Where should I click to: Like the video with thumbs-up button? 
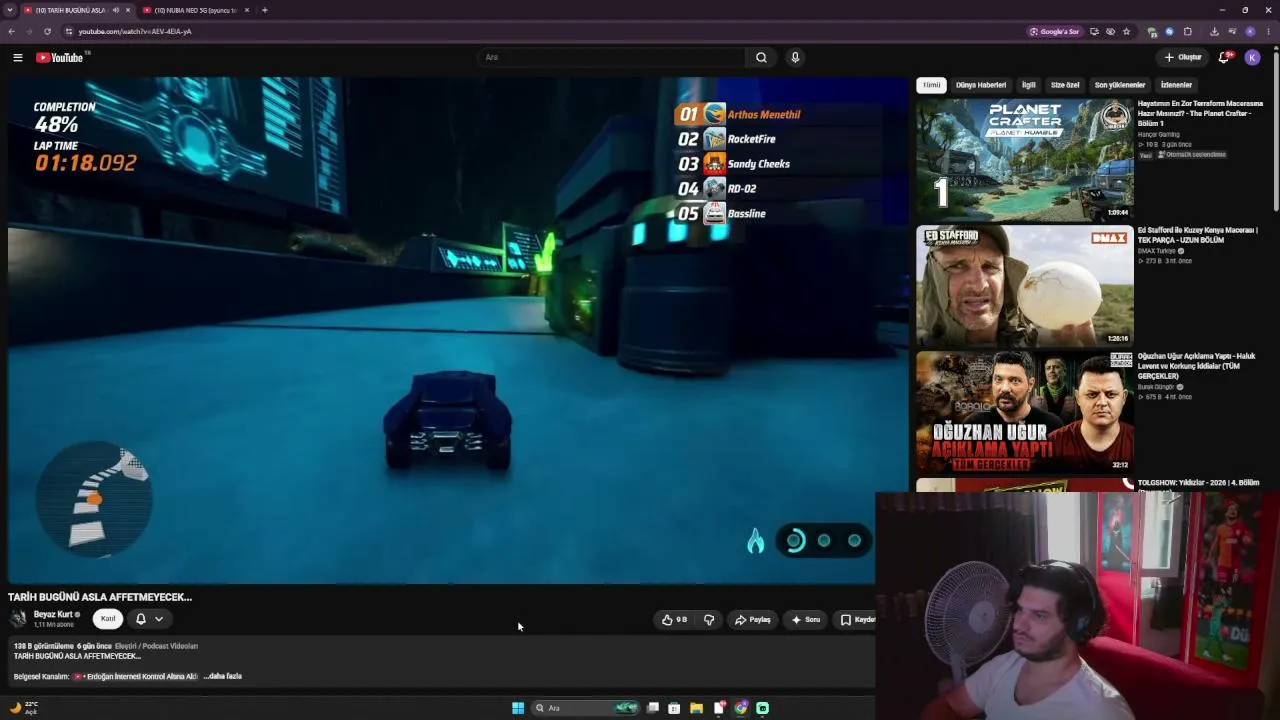(x=675, y=620)
